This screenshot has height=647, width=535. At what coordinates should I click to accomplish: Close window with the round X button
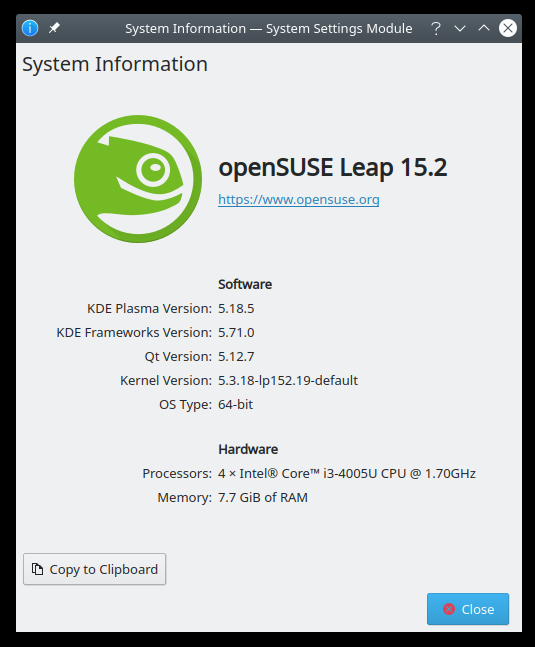coord(508,28)
